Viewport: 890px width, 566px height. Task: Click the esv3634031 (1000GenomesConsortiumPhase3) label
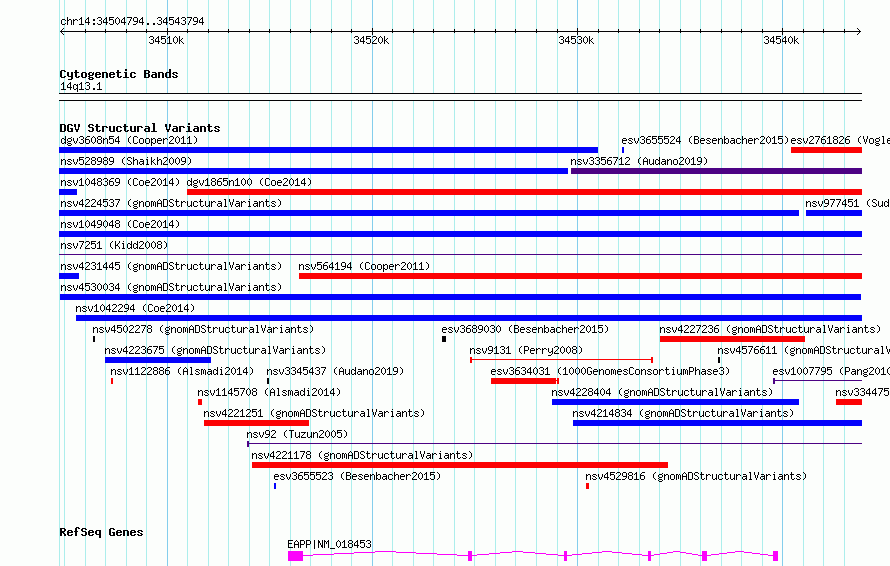click(610, 371)
